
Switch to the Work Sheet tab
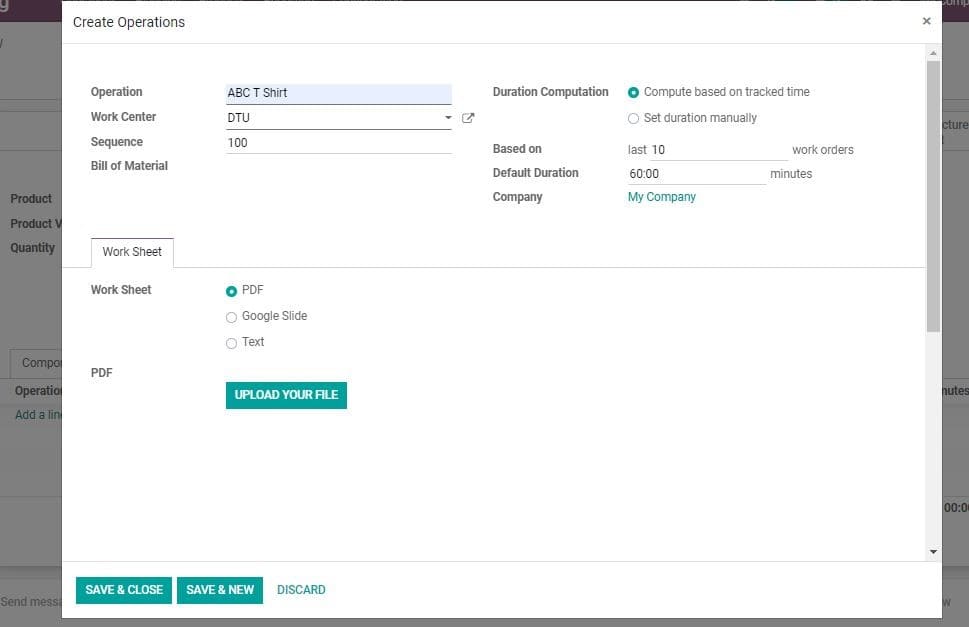(131, 252)
